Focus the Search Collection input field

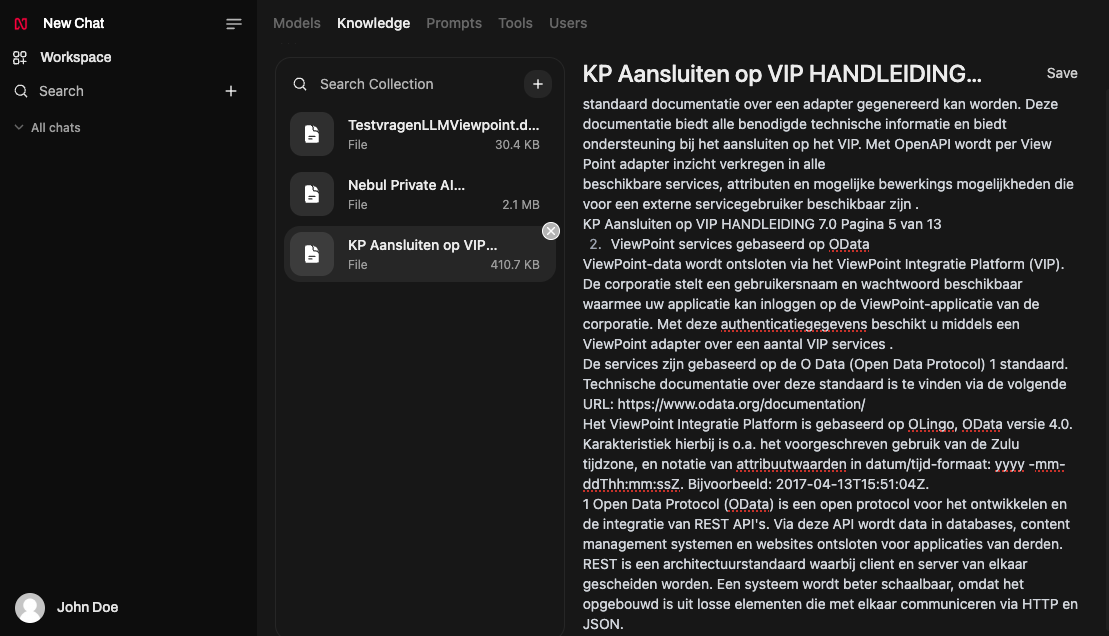417,84
